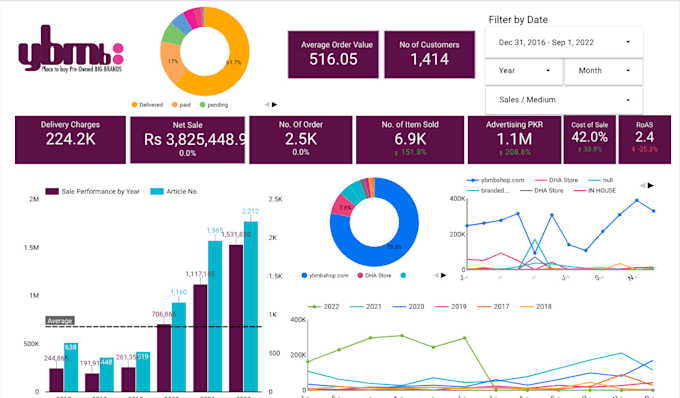The image size is (680, 398).
Task: Click the 638 bar value label
Action: tap(71, 347)
